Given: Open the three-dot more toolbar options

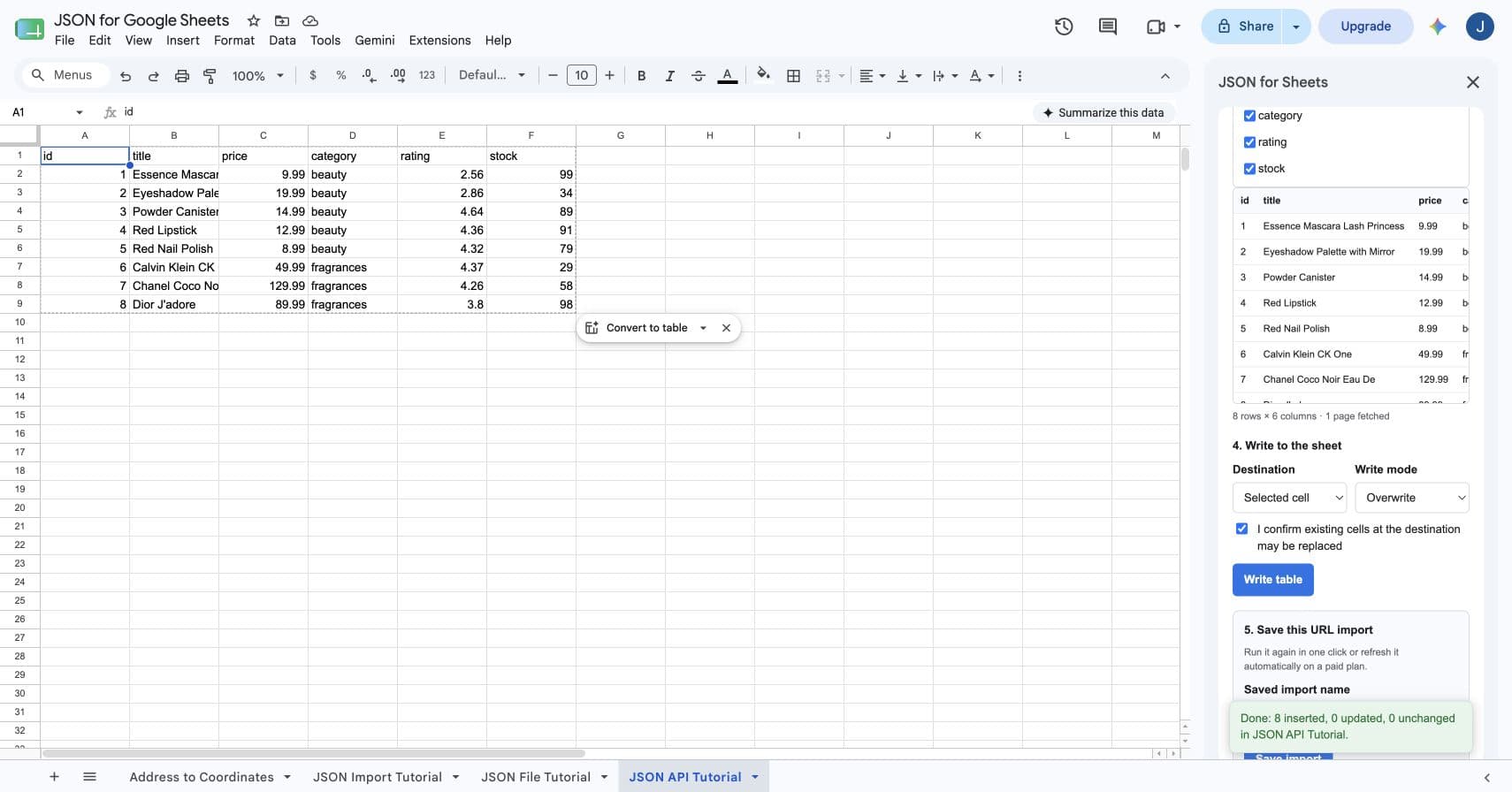Looking at the screenshot, I should click(1019, 76).
